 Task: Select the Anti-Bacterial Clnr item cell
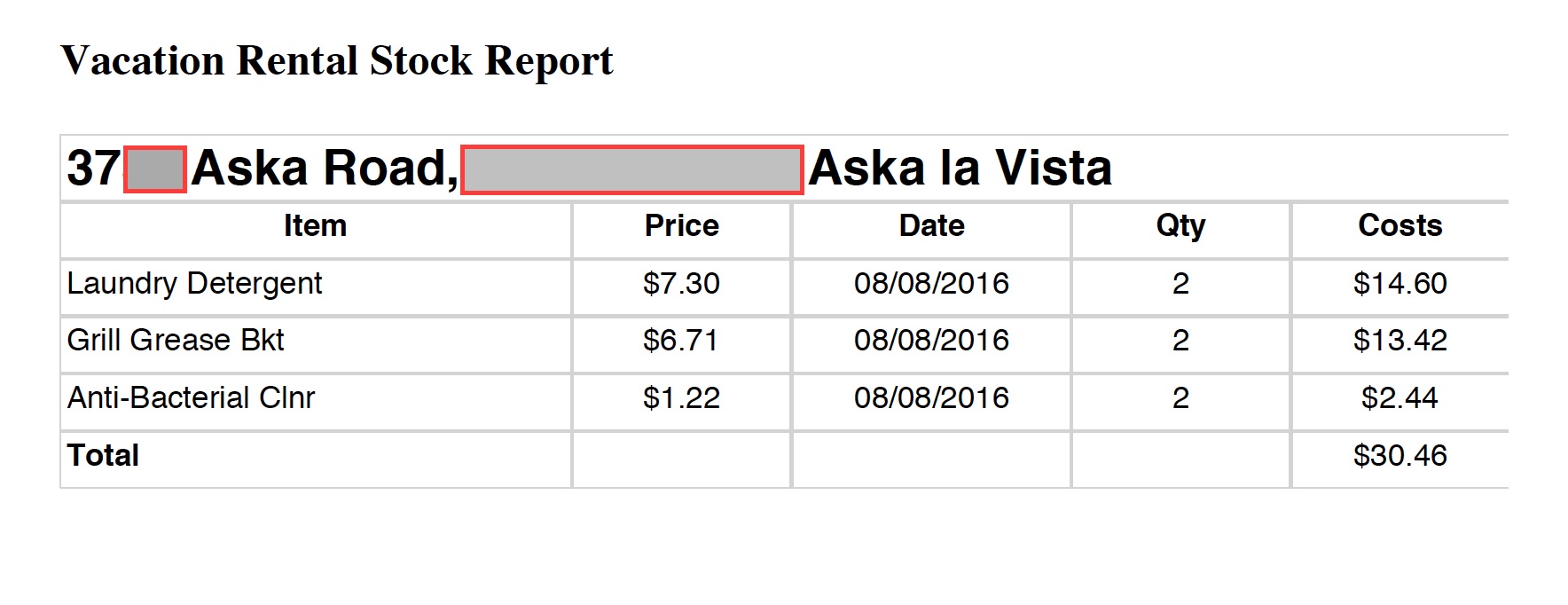pos(191,398)
